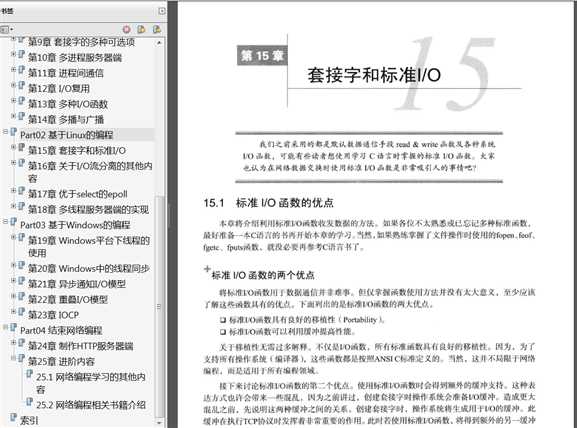Screen dimensions: 577x428
Task: Click bookmark icon beside Part02 基于Linux的编程
Action: (14, 132)
